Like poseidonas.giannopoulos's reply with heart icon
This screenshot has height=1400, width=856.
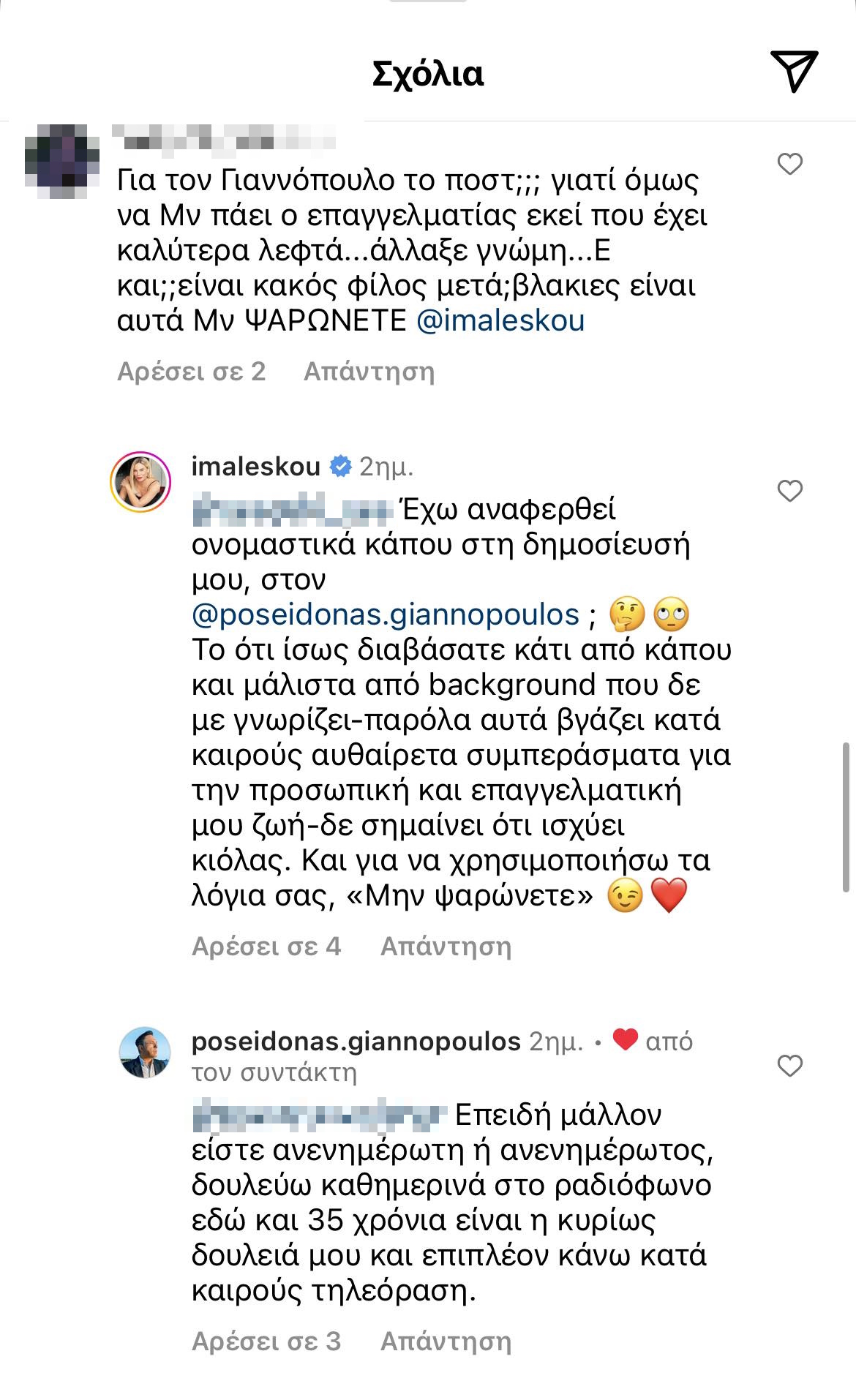[790, 1066]
